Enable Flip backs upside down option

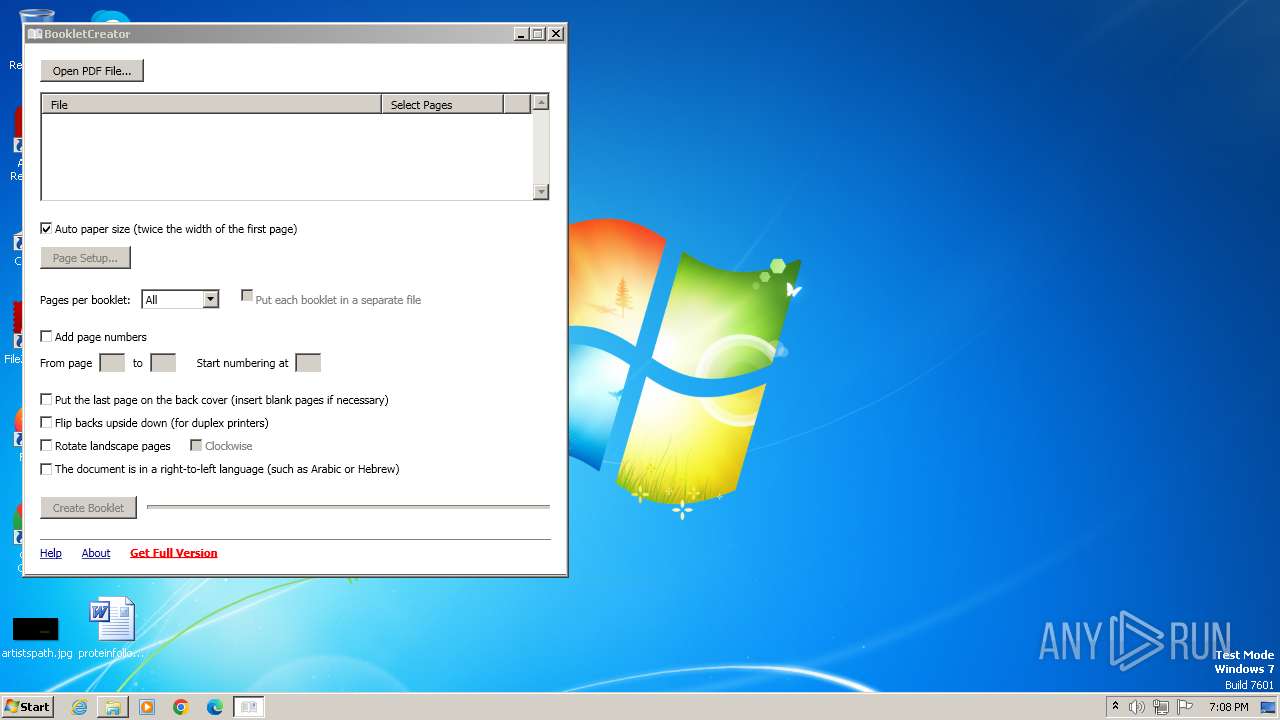coord(46,423)
